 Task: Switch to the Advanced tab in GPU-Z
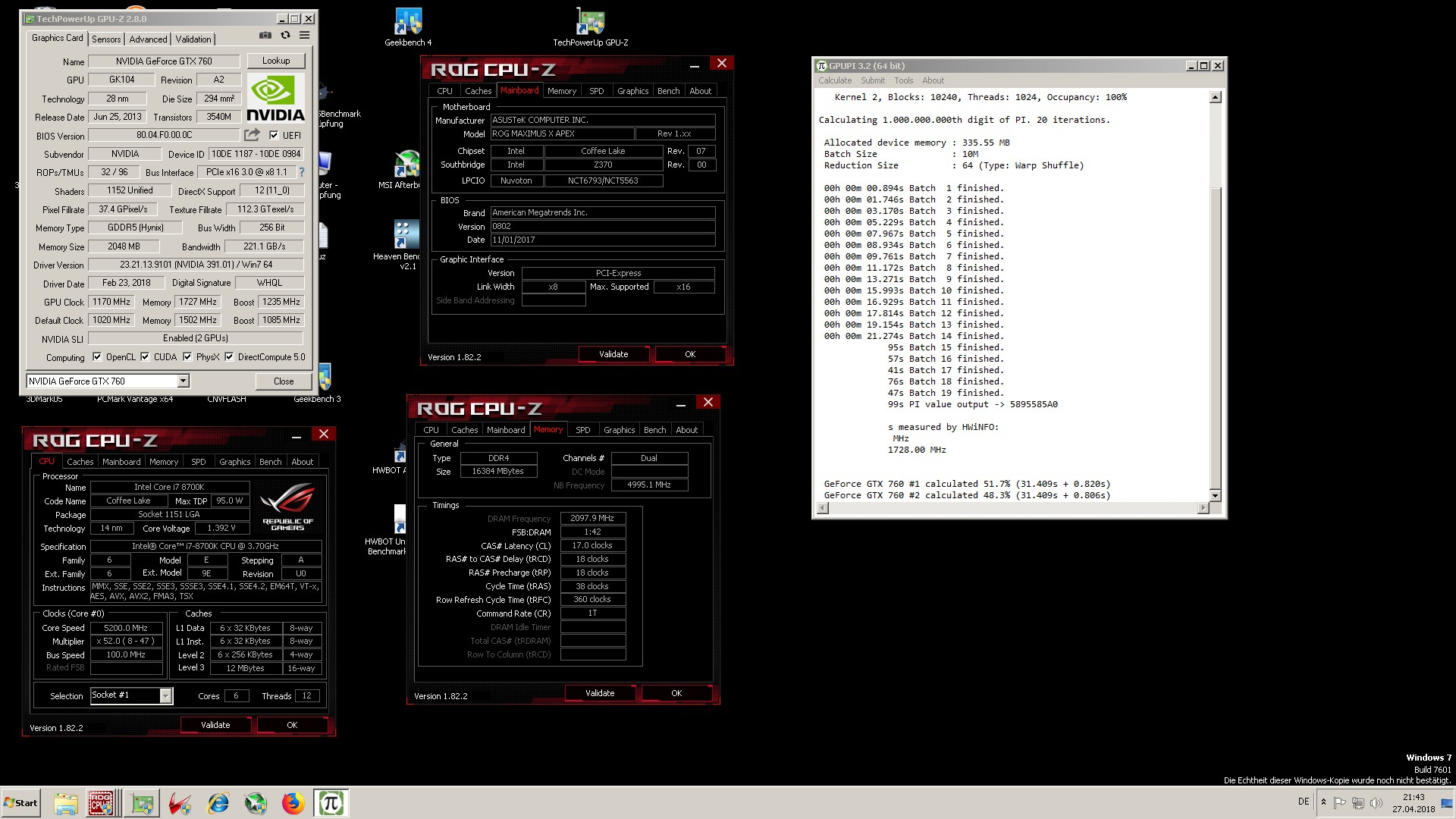pos(148,39)
